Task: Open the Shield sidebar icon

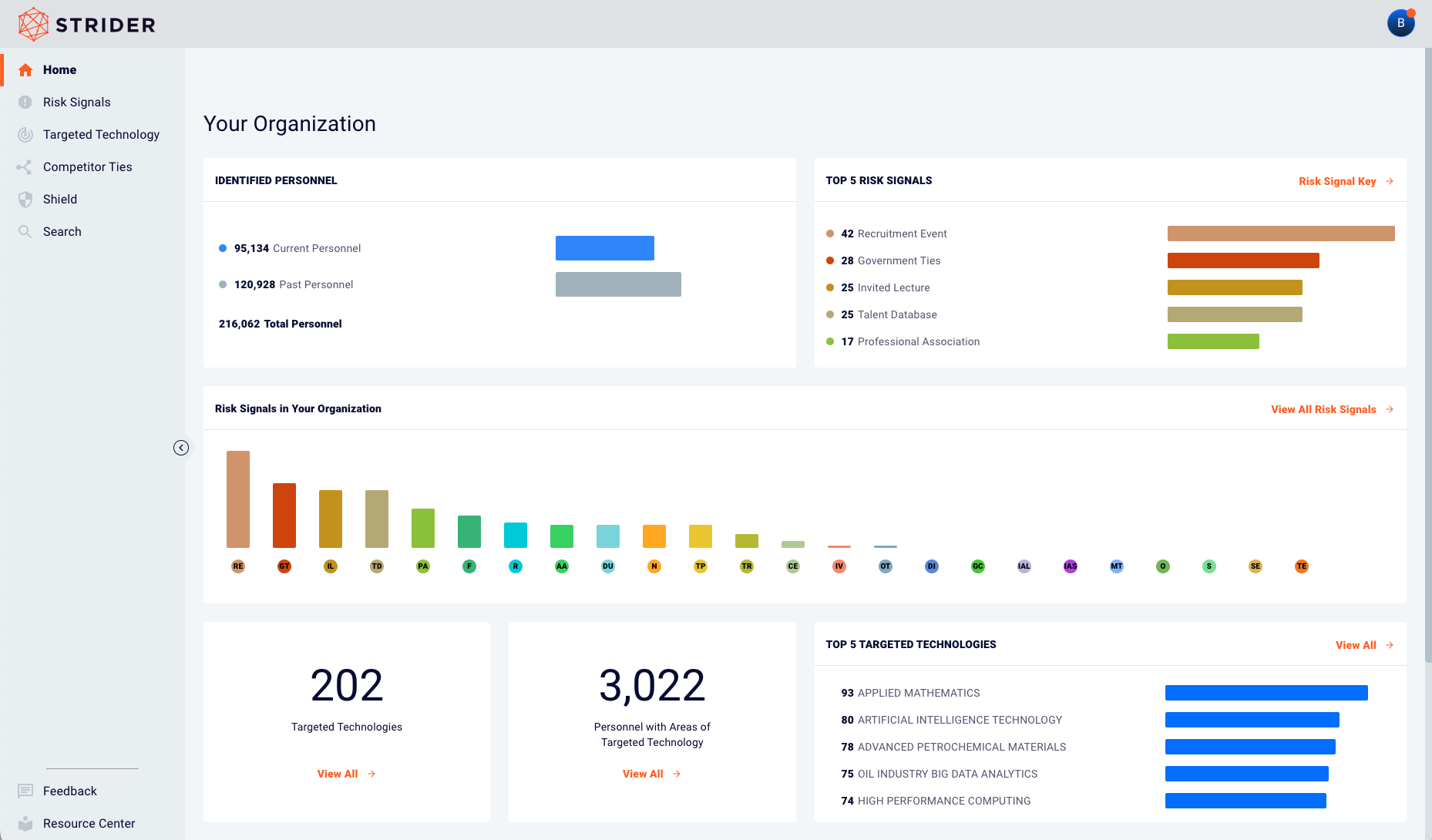Action: tap(25, 200)
